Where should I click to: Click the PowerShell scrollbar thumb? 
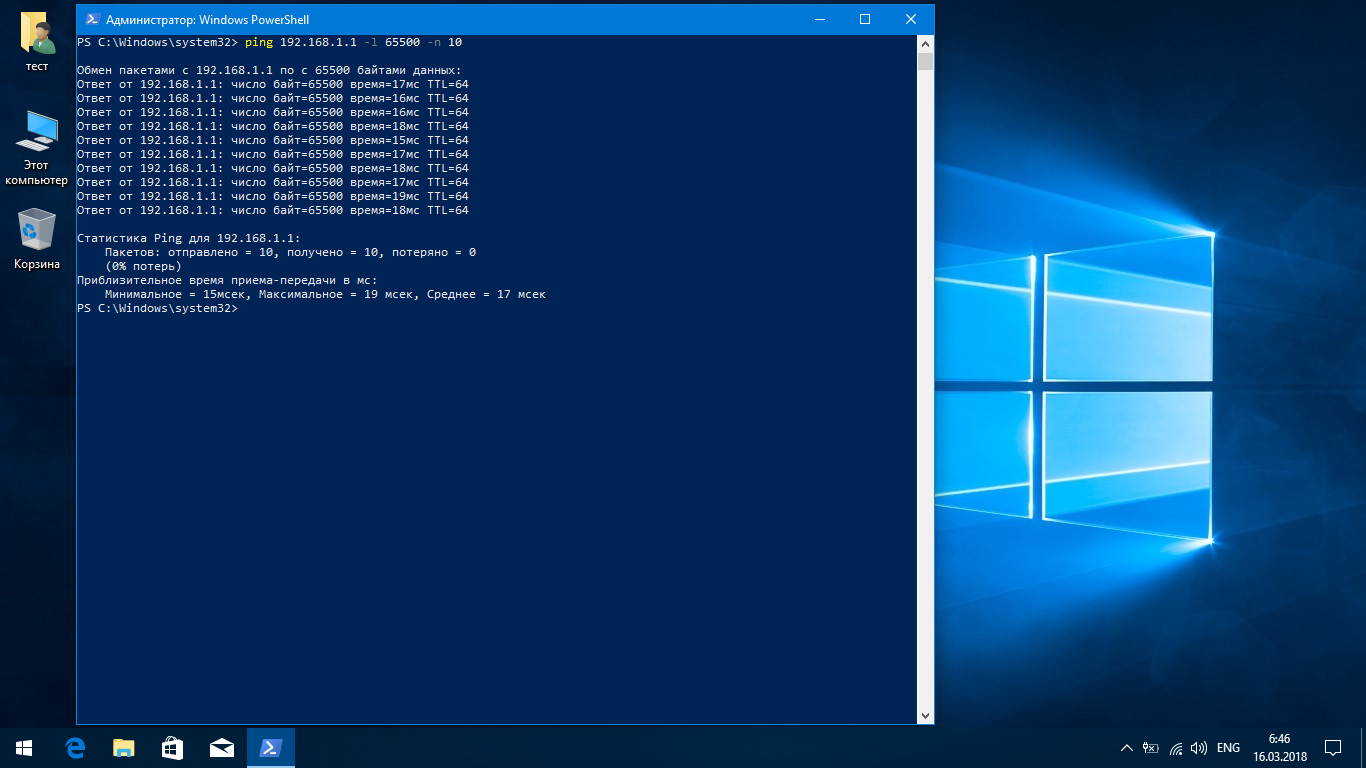point(925,61)
